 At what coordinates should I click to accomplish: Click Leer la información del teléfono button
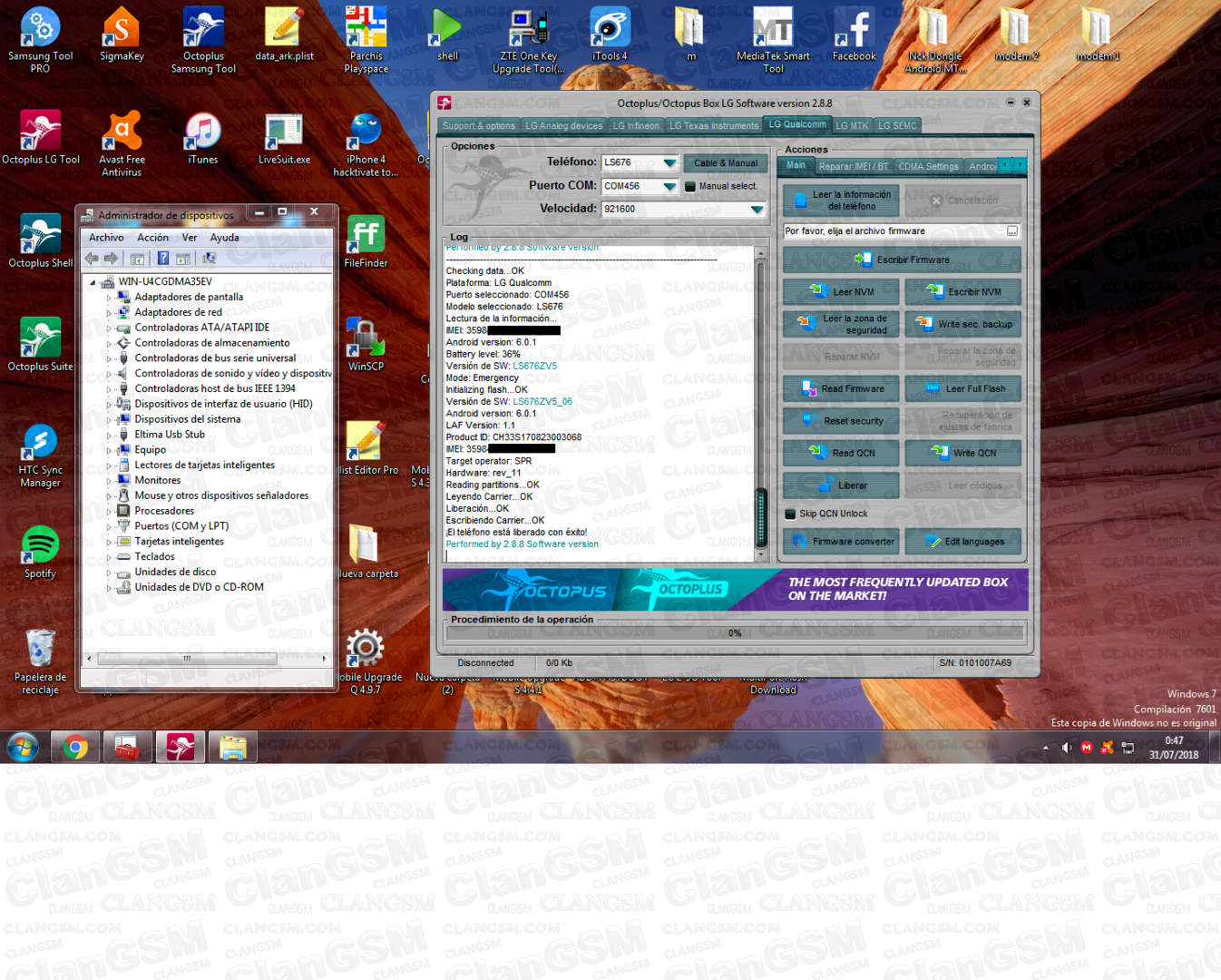coord(841,201)
